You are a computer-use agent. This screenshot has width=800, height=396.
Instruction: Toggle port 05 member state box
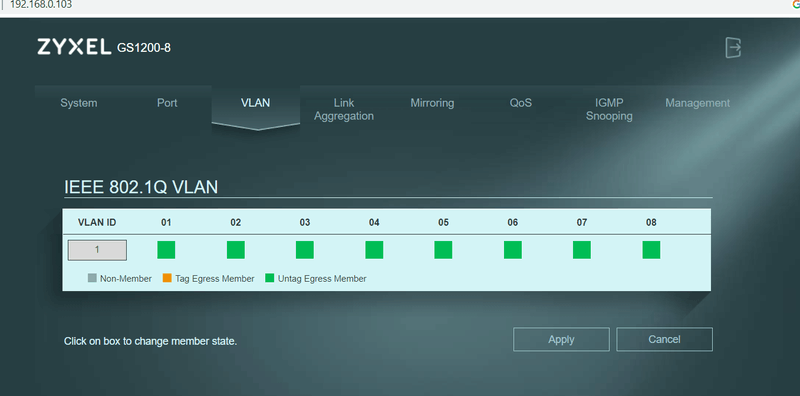[443, 250]
